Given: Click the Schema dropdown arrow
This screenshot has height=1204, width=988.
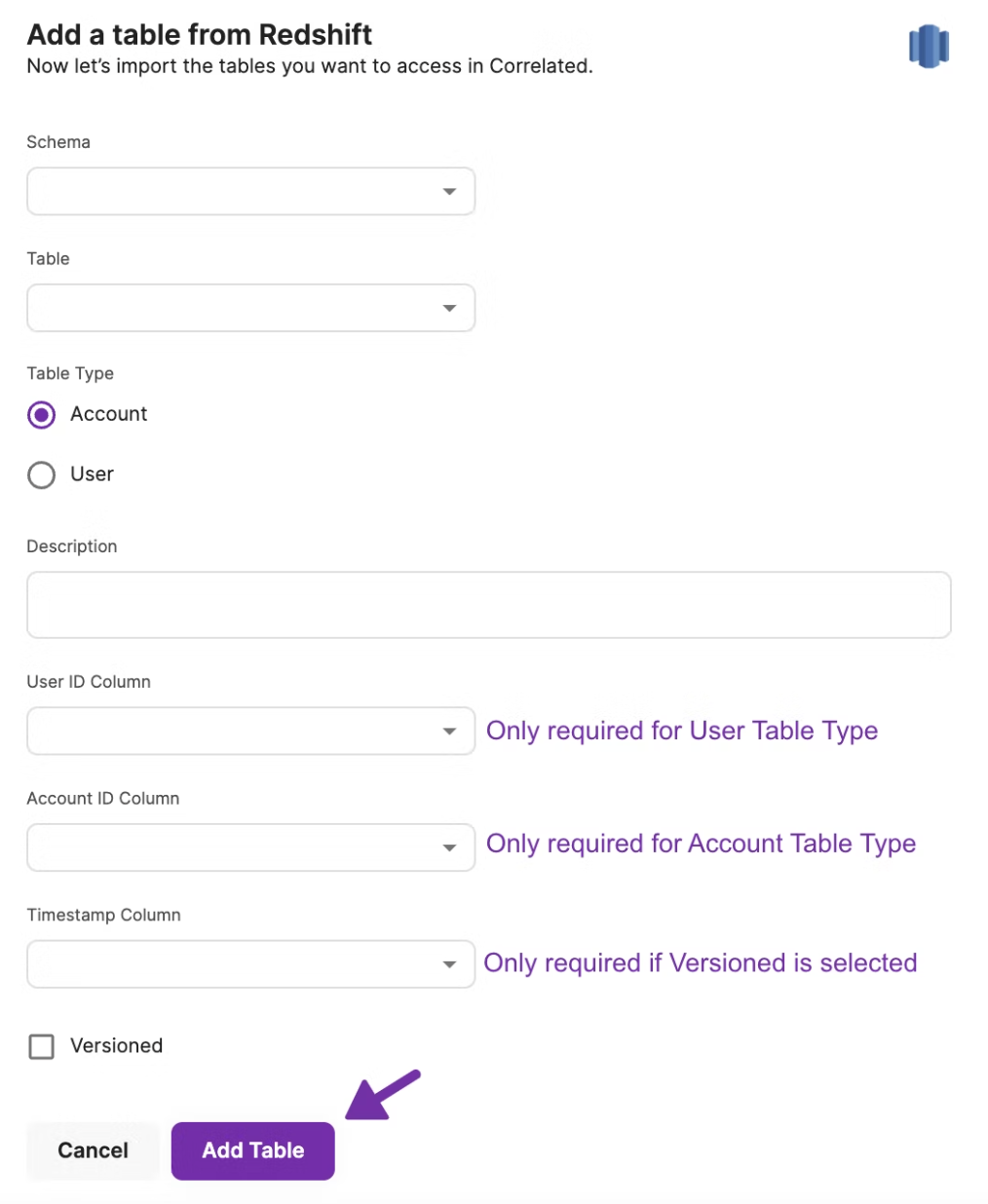Looking at the screenshot, I should (449, 191).
